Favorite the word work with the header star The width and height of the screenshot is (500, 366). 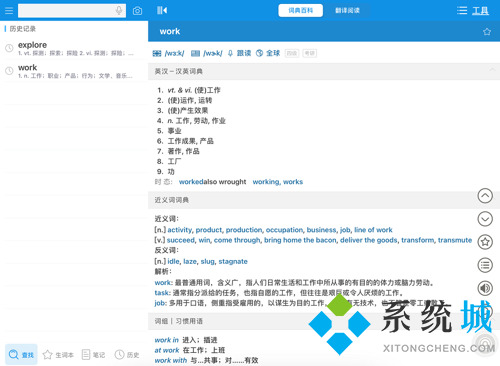(487, 32)
